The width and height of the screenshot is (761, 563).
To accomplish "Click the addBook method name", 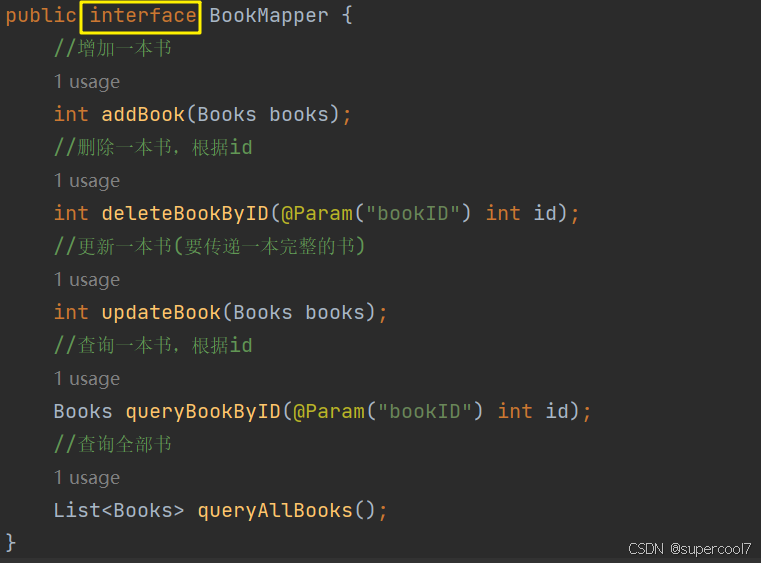I will click(x=143, y=115).
